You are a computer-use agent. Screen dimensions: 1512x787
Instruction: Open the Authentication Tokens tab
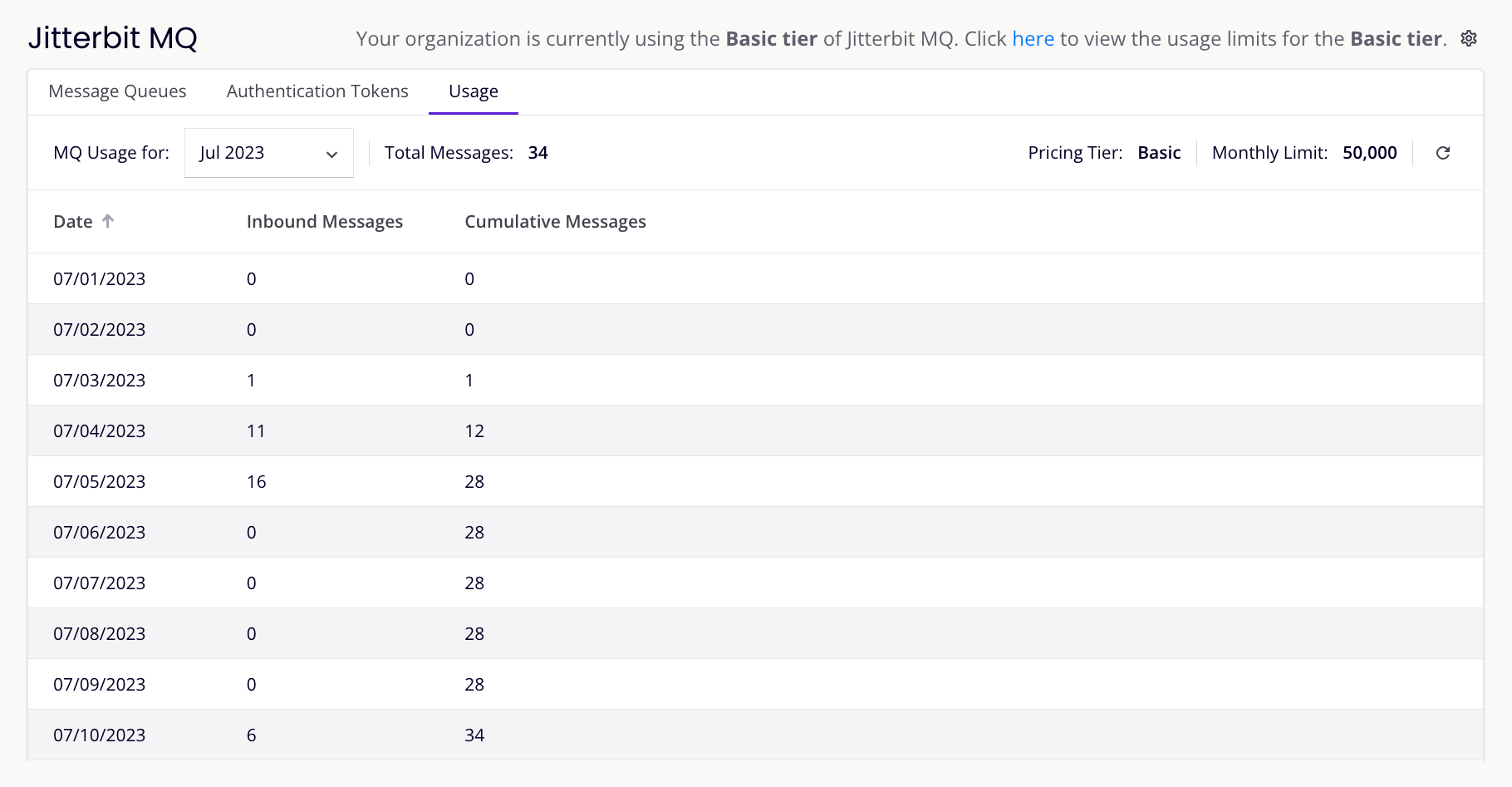tap(317, 91)
